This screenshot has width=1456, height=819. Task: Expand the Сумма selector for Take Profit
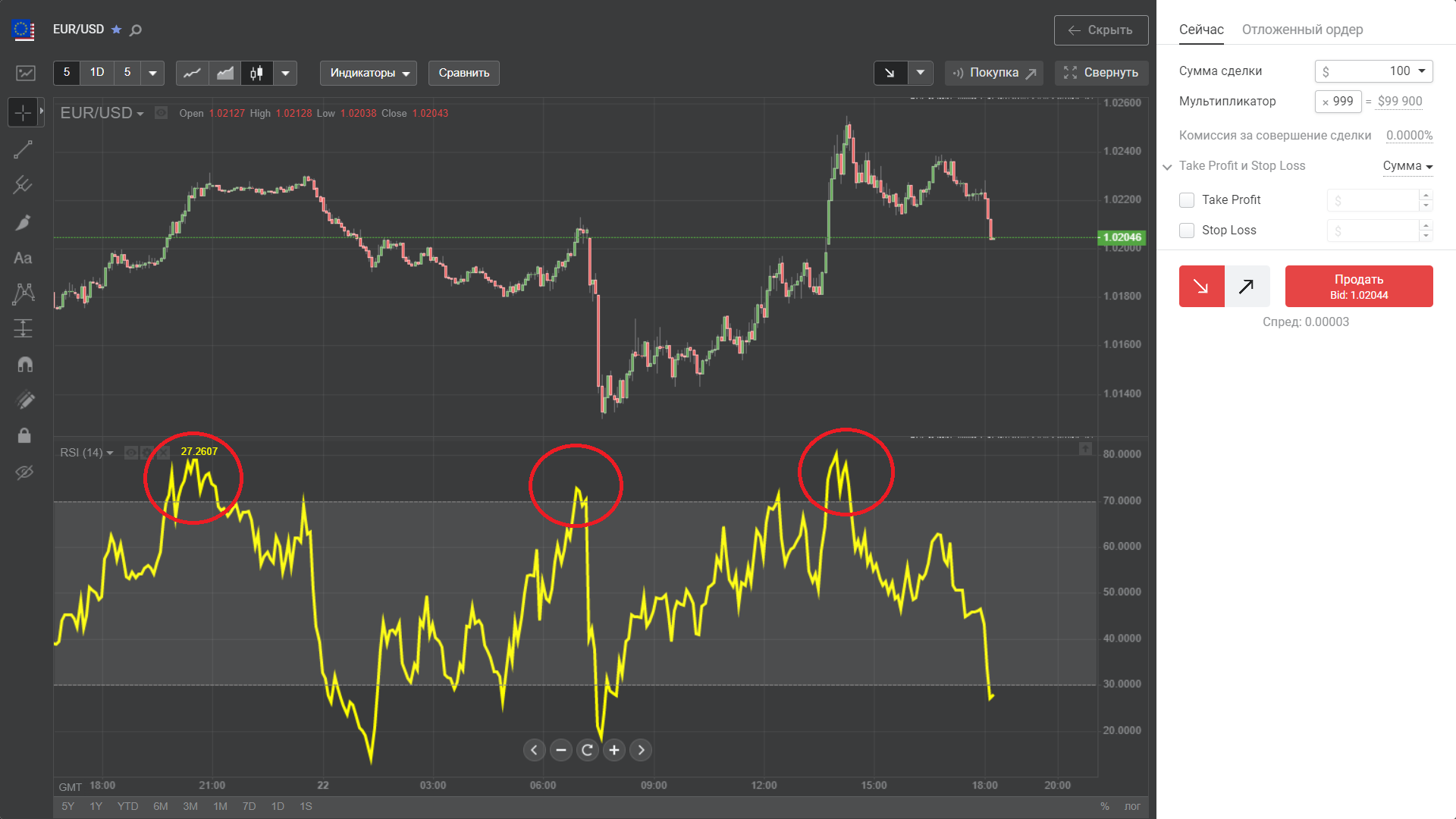pyautogui.click(x=1407, y=166)
